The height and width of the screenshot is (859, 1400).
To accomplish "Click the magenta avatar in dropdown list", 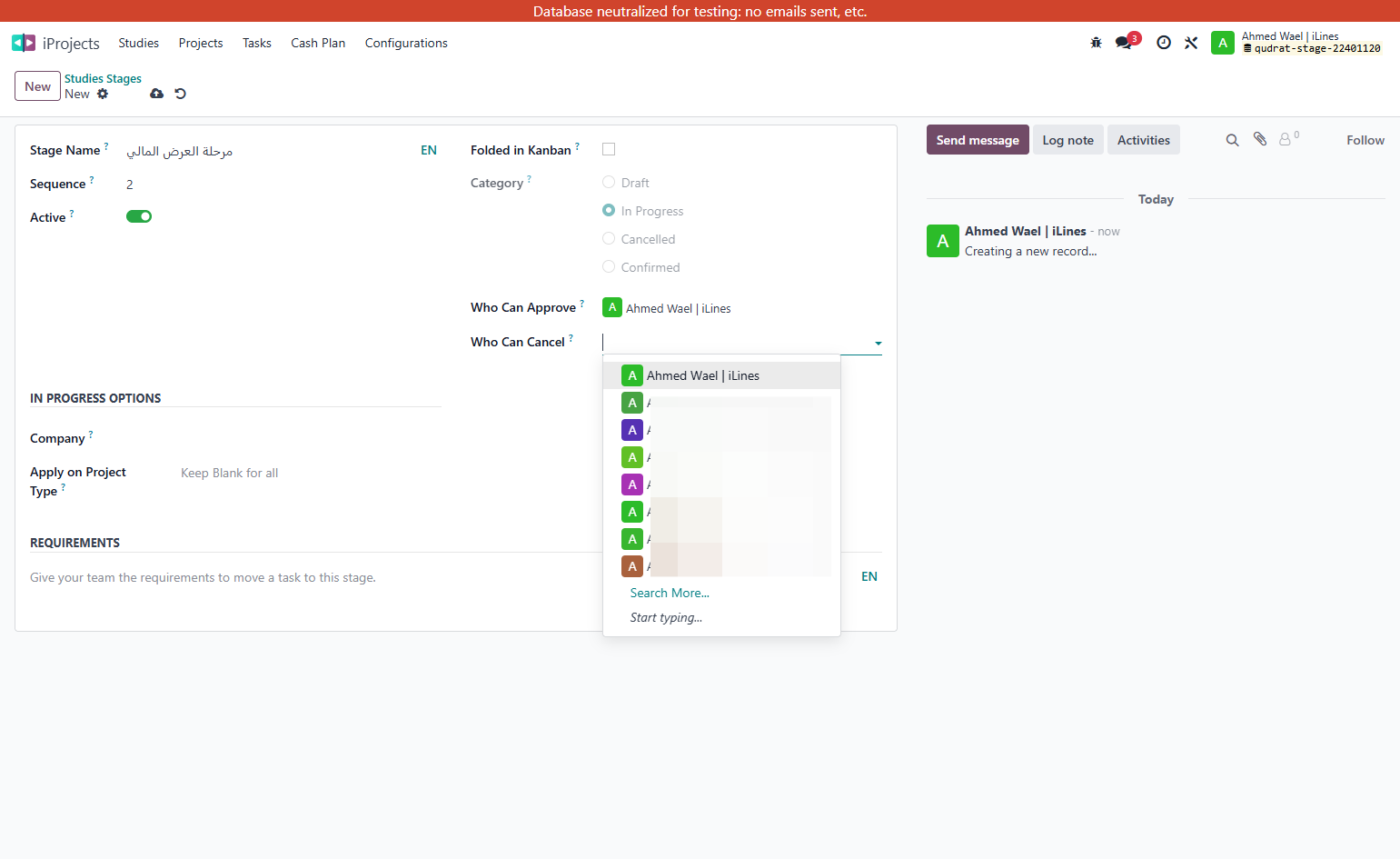I will click(632, 484).
